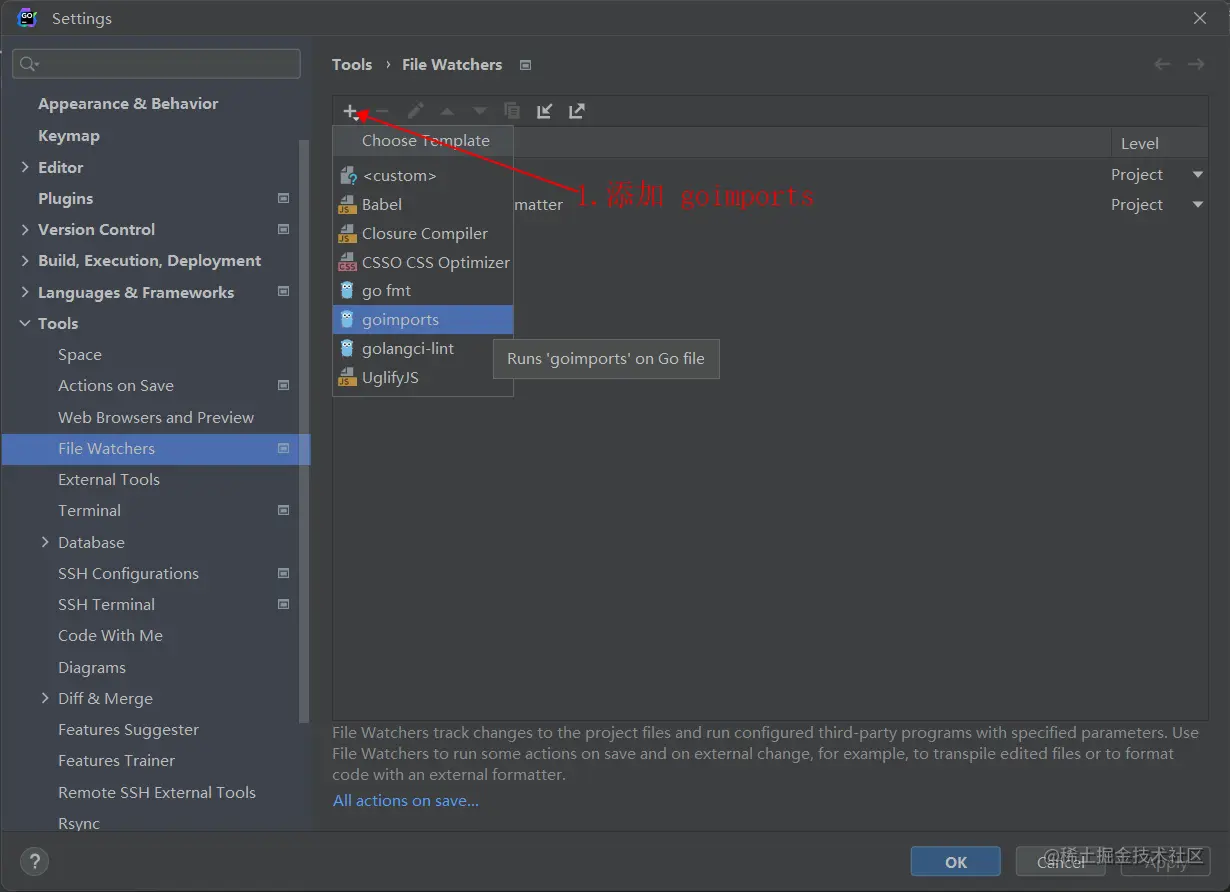Screen dimensions: 1230x892
Task: Select the go fmt template
Action: coord(423,291)
